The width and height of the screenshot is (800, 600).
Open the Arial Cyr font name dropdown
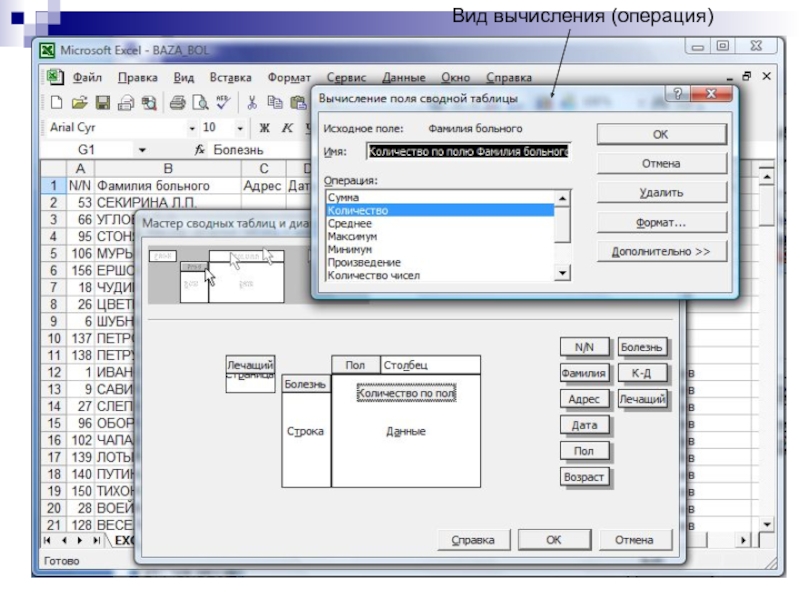(x=192, y=128)
